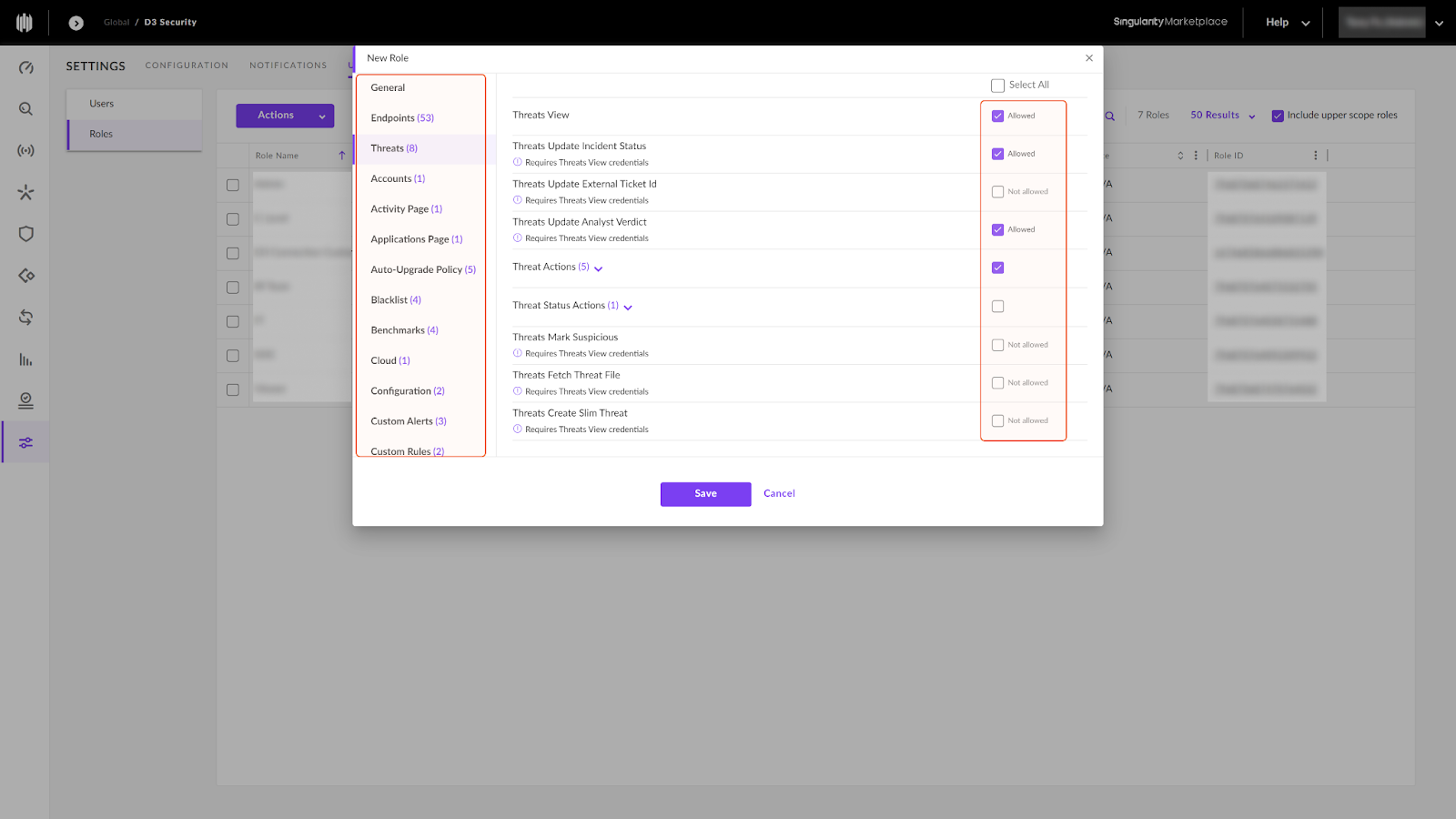Select the Applications Page (1) category
This screenshot has width=1456, height=819.
click(416, 239)
